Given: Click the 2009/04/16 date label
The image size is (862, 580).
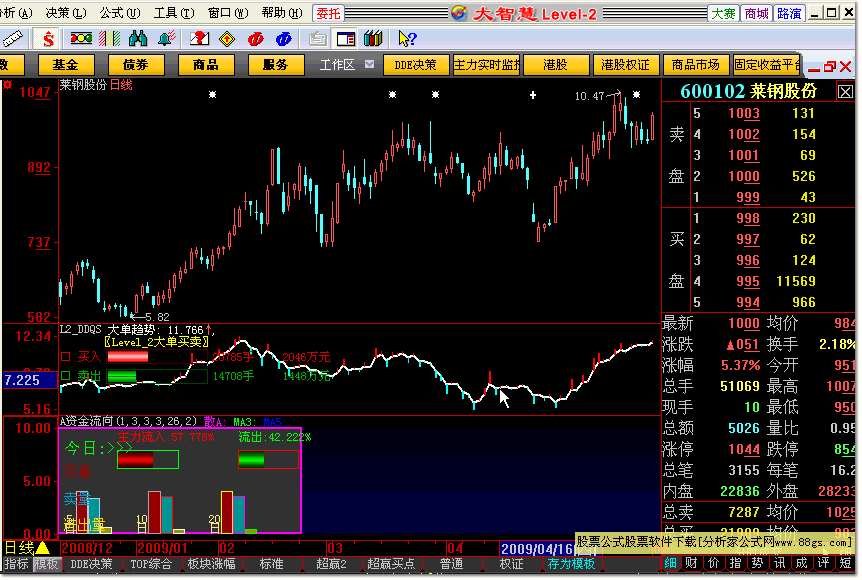Looking at the screenshot, I should pos(538,549).
